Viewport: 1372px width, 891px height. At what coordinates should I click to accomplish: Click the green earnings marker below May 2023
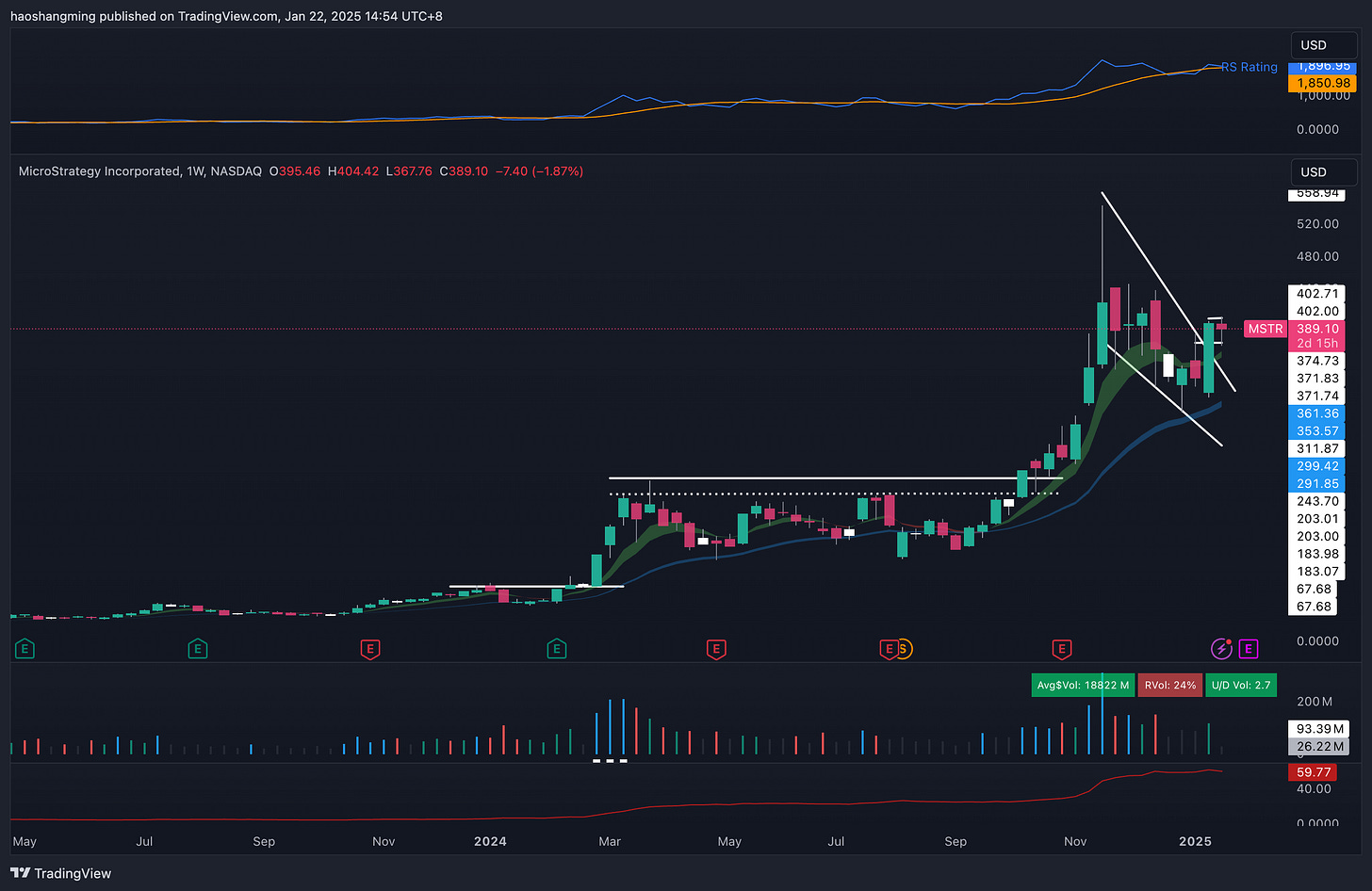[25, 648]
